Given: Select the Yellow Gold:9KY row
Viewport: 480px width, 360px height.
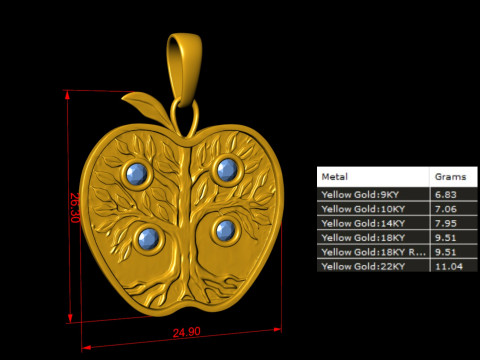Looking at the screenshot, I should (x=397, y=194).
